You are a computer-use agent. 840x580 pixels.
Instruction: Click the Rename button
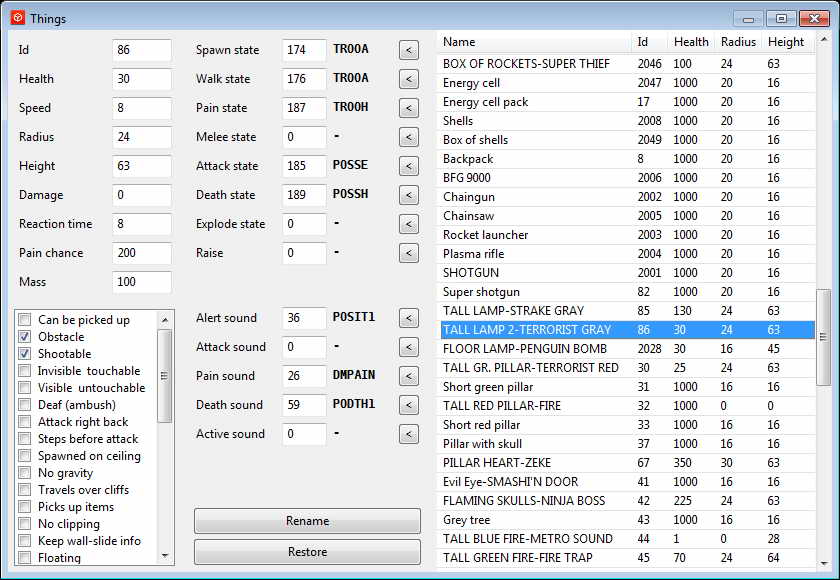[x=307, y=521]
